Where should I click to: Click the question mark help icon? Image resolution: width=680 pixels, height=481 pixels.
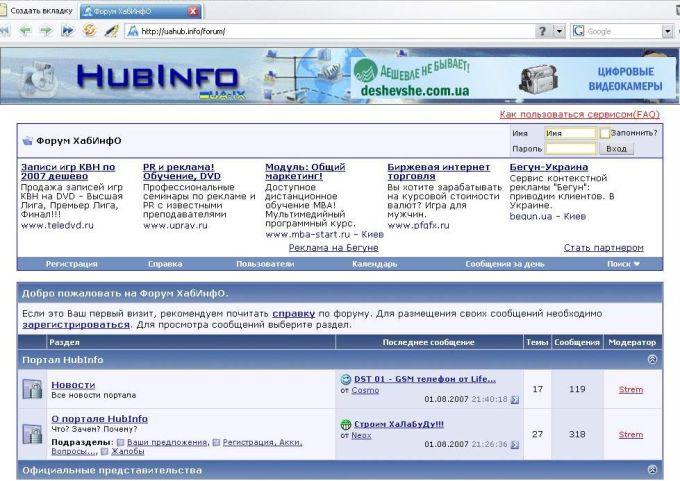tap(542, 31)
